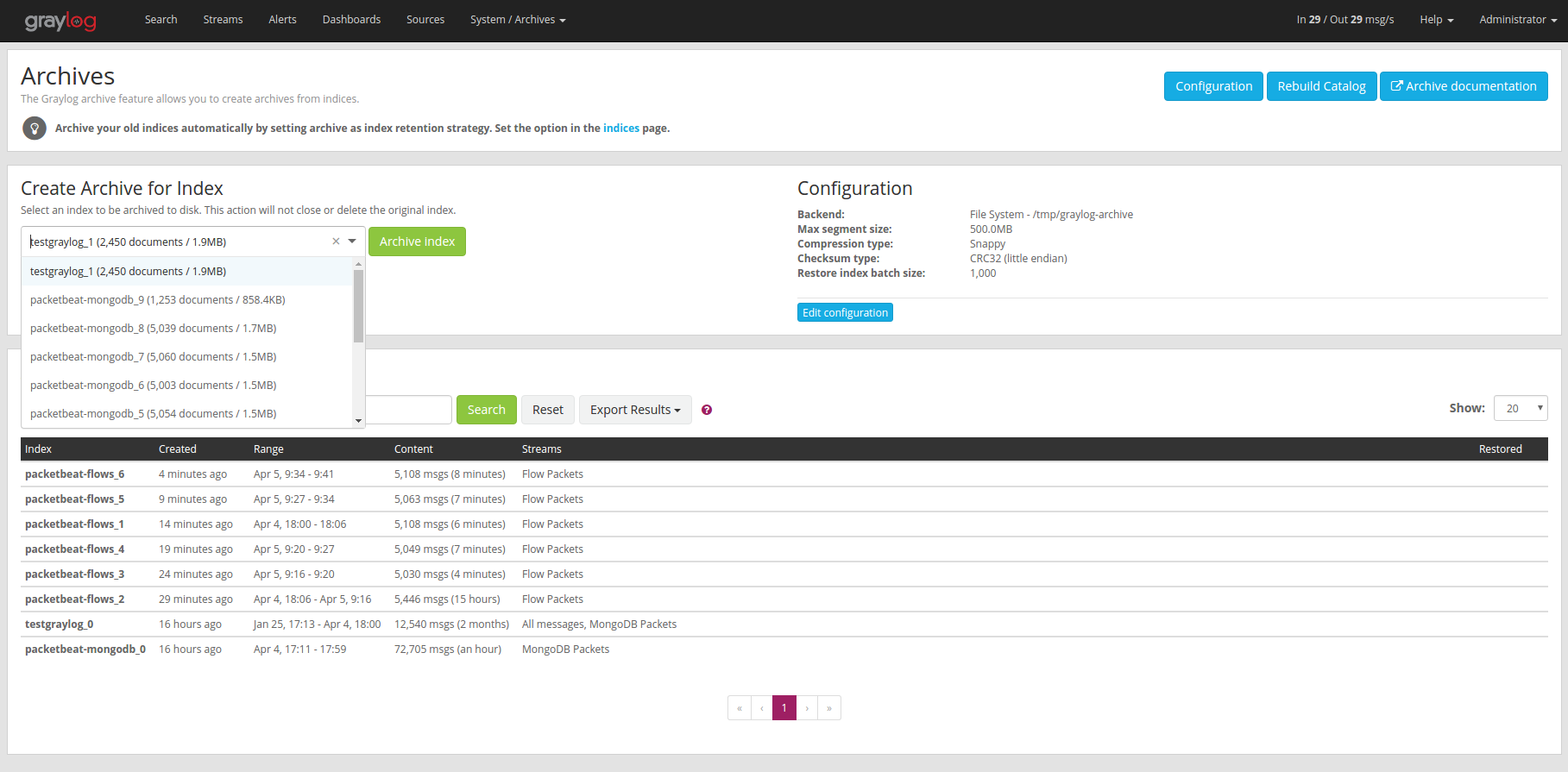This screenshot has height=772, width=1568.
Task: Click the dropdown scroll down arrow
Action: click(x=358, y=421)
